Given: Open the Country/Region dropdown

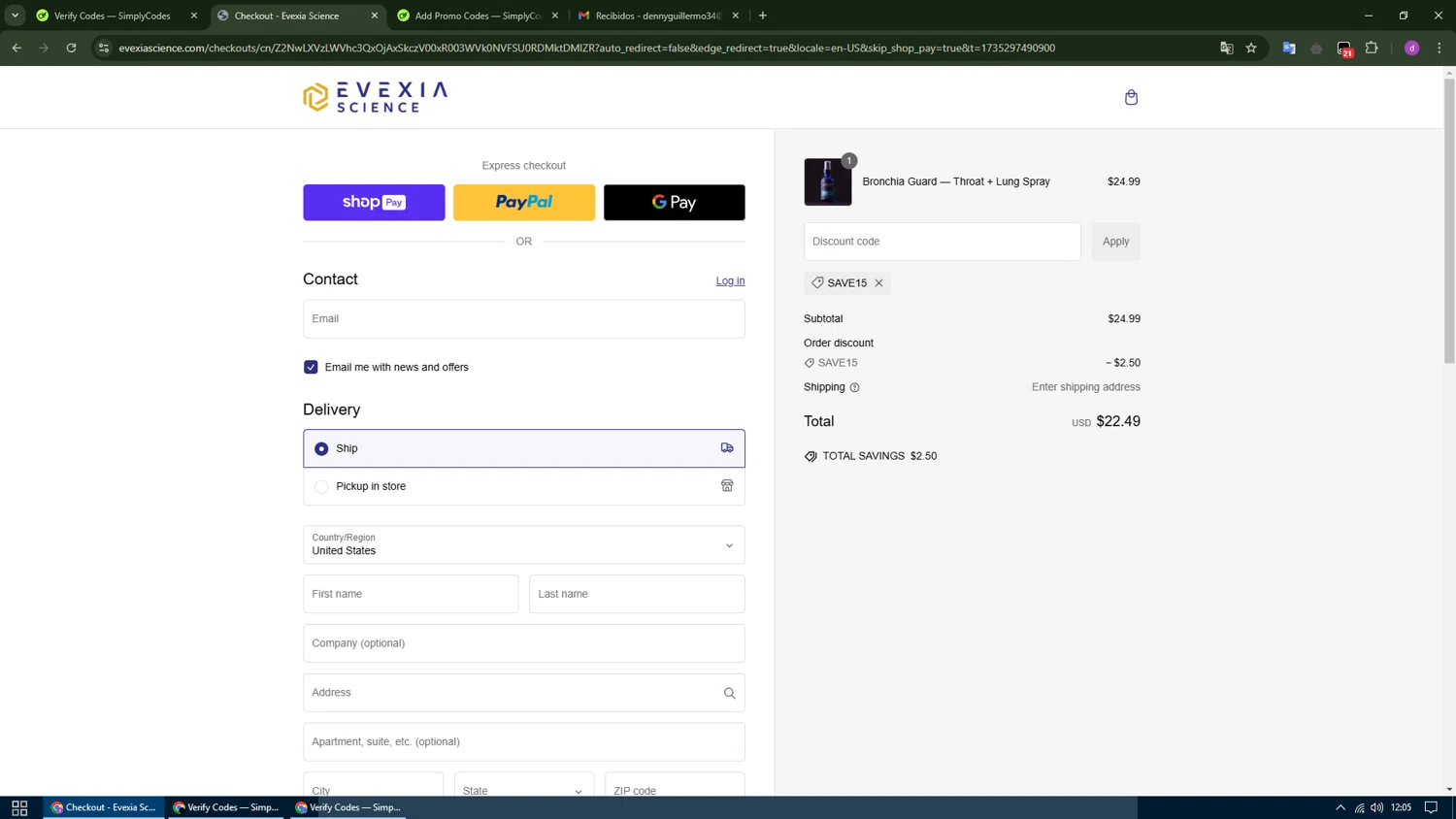Looking at the screenshot, I should click(x=524, y=545).
